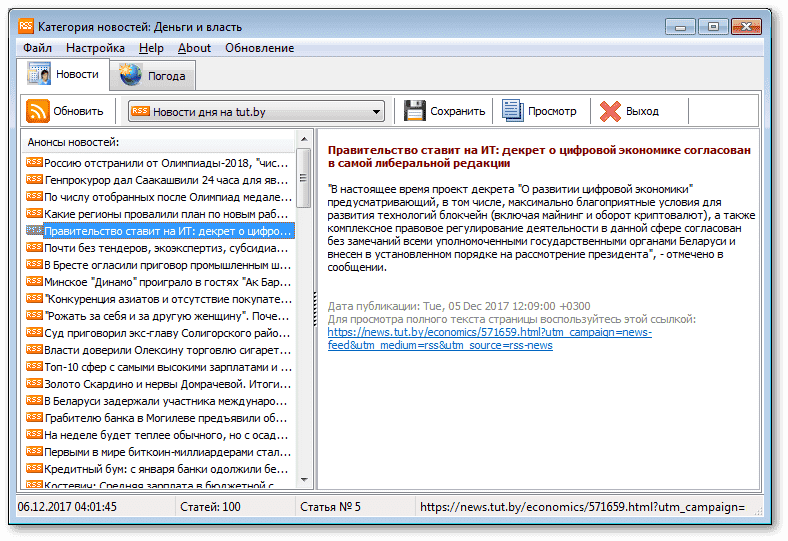788x541 pixels.
Task: Click the globe icon on Погода tab
Action: click(131, 75)
